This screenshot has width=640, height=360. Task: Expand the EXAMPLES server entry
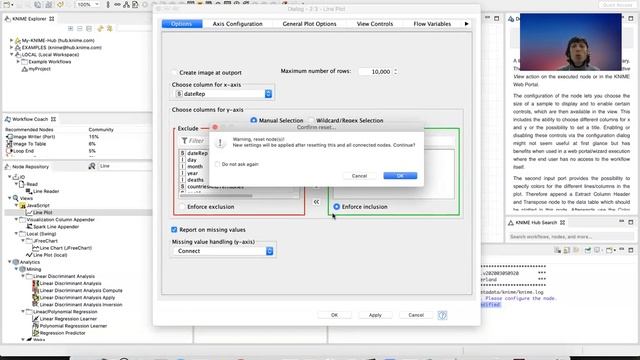11,47
